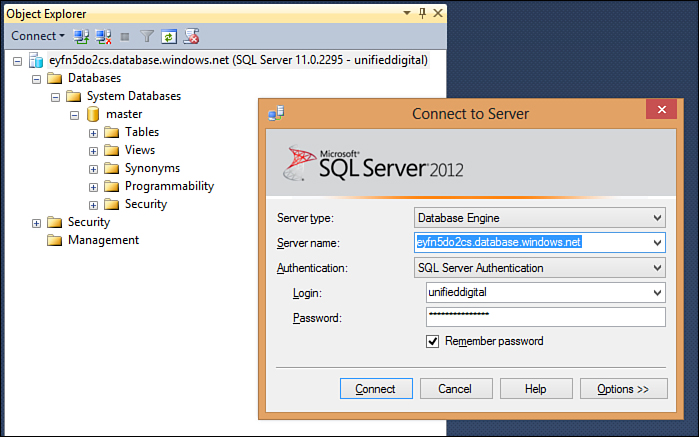The width and height of the screenshot is (699, 437).
Task: Select the Management folder in the tree
Action: pyautogui.click(x=102, y=240)
